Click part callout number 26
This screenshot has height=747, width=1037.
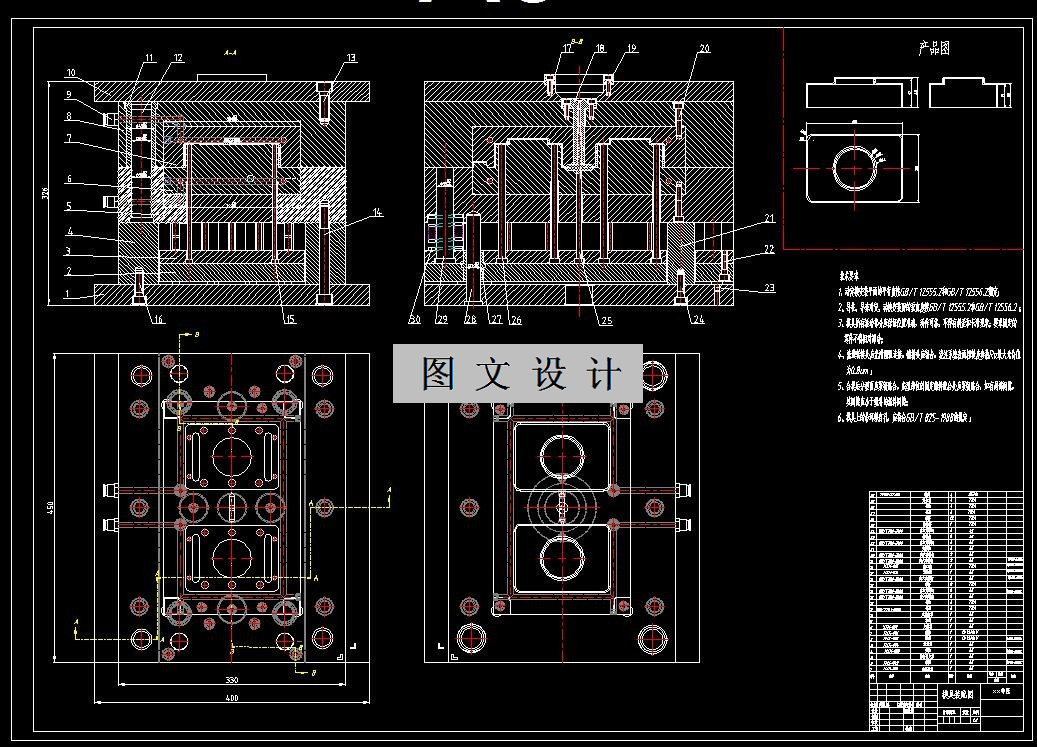[x=516, y=321]
